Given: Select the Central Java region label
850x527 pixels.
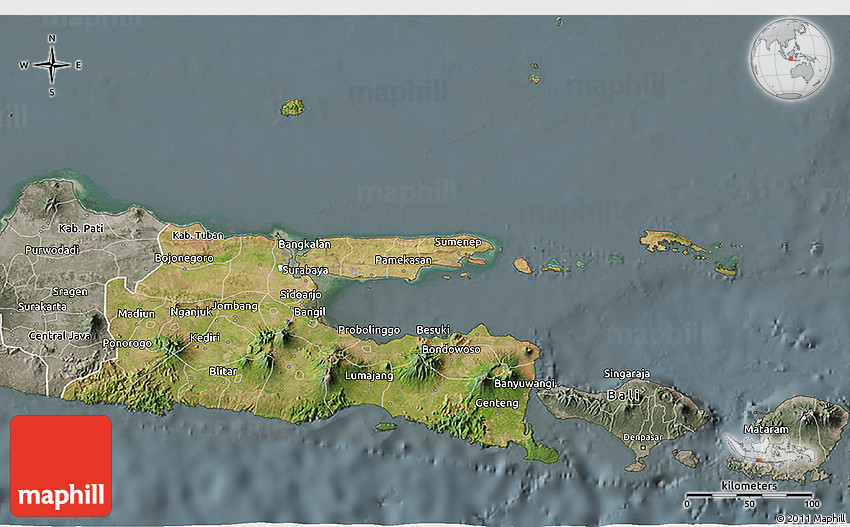Looking at the screenshot, I should pos(60,336).
